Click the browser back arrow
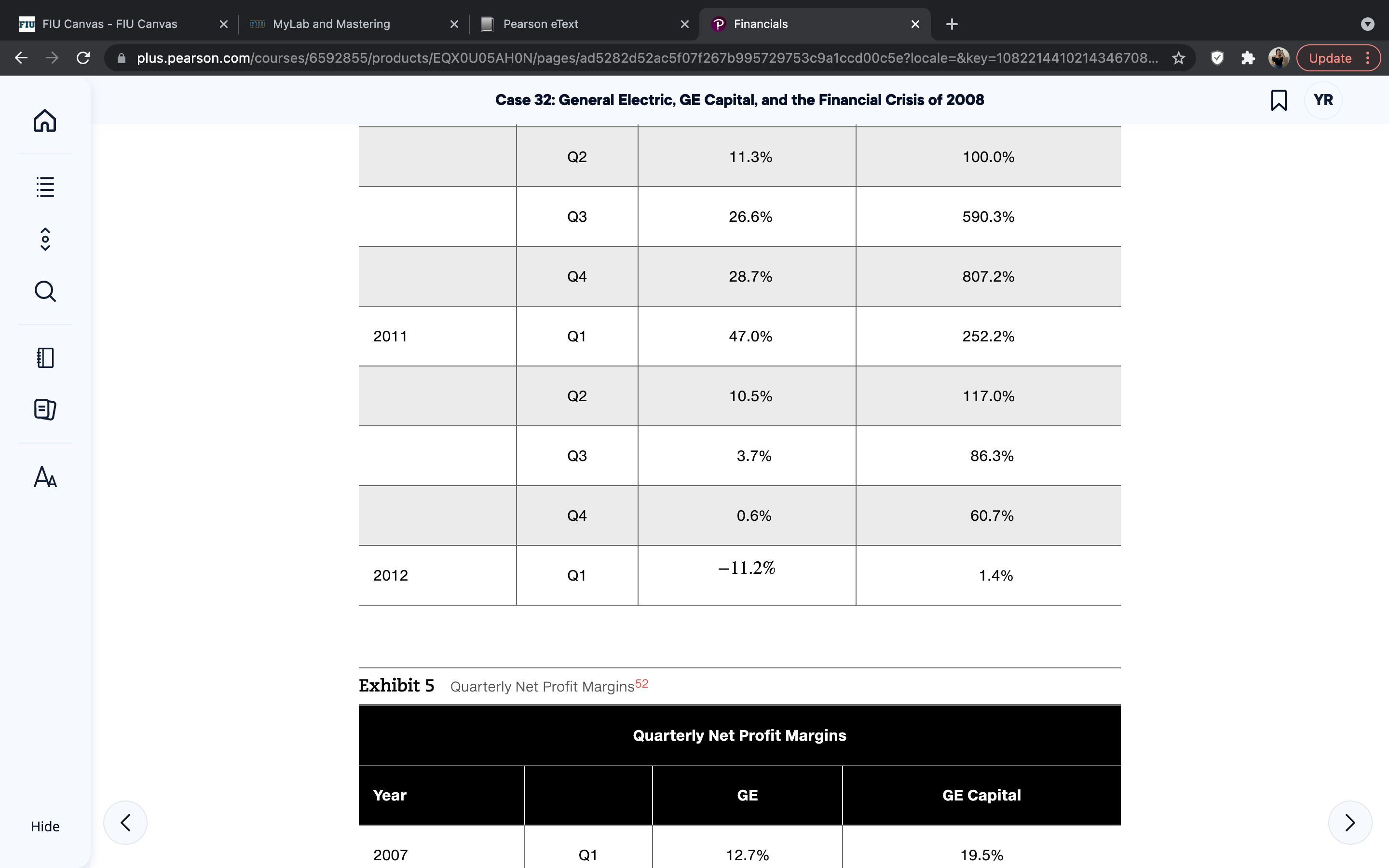 coord(21,58)
